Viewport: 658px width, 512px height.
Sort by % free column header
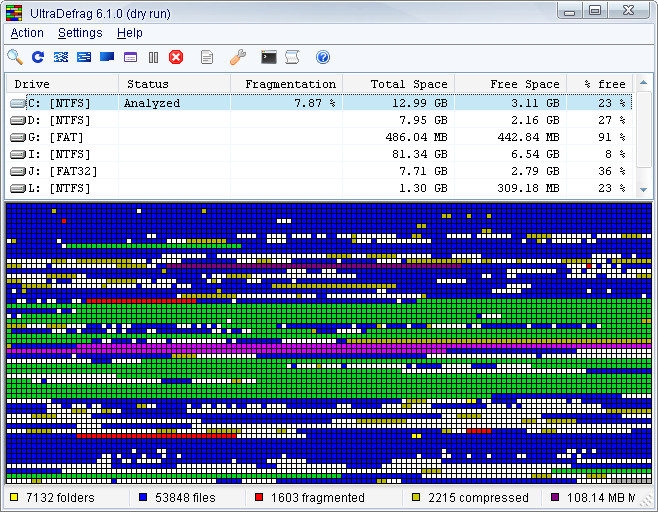599,84
